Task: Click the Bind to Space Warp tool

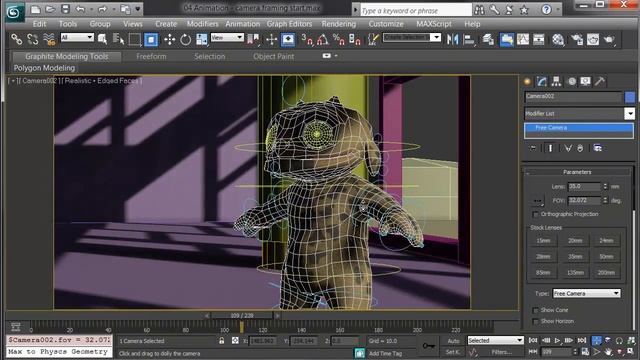Action: [49, 40]
